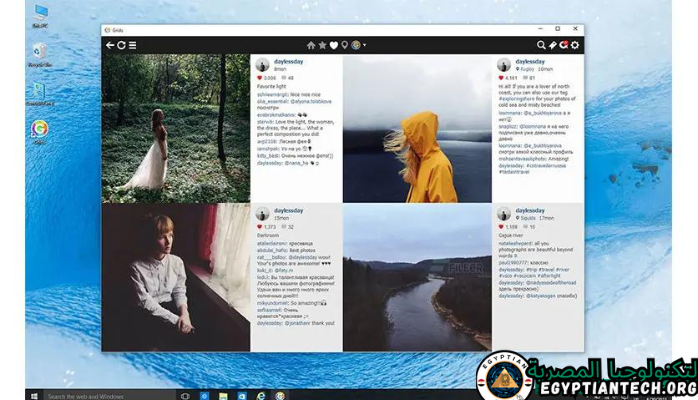Viewport: 698px width, 400px height.
Task: Open the woman in white dress photo
Action: 175,129
